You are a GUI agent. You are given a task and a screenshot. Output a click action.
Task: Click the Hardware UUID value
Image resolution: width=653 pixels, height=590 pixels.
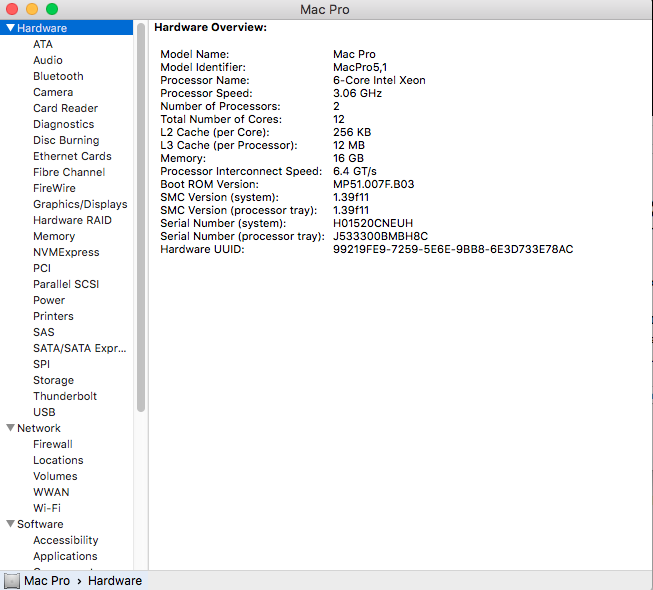tap(453, 249)
